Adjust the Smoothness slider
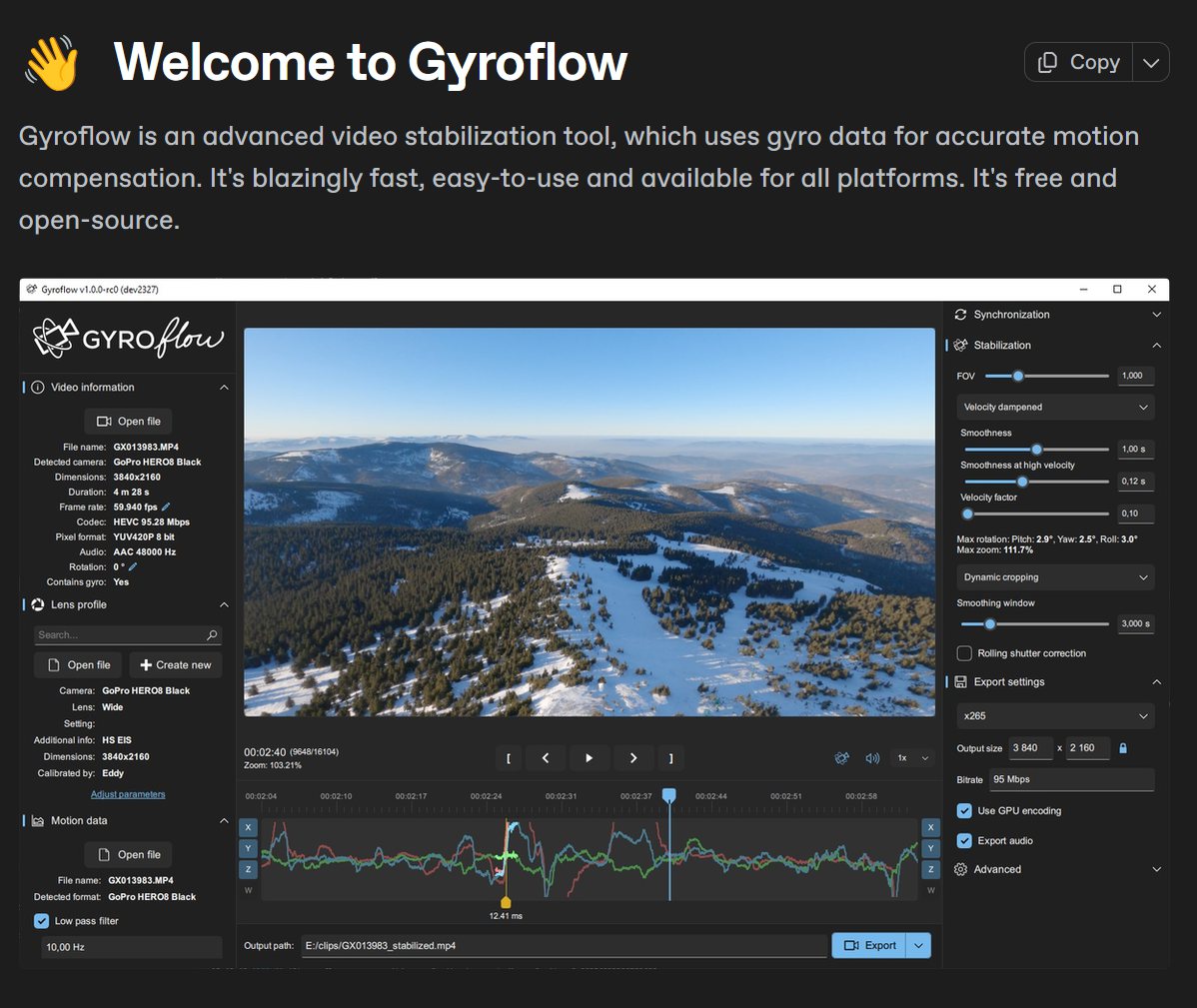The height and width of the screenshot is (1008, 1197). point(1036,449)
